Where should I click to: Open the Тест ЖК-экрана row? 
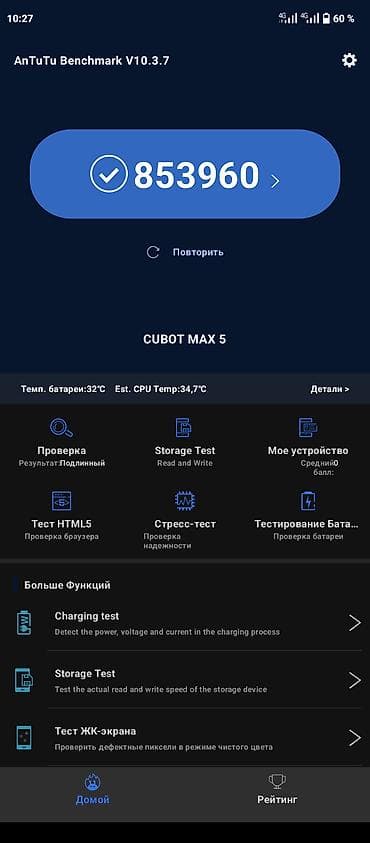coord(185,738)
